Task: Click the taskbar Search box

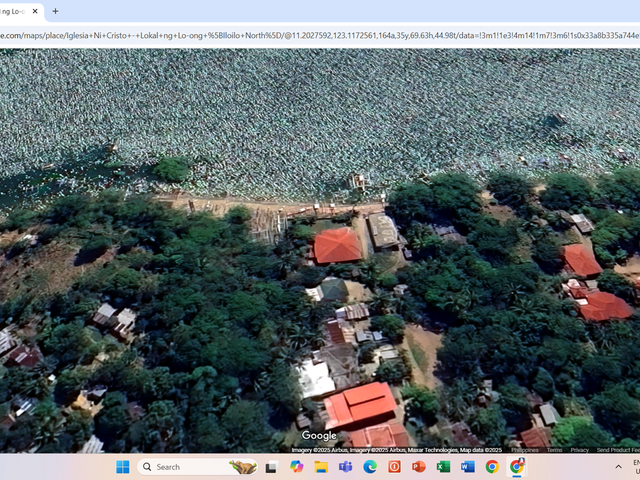Action: (198, 467)
